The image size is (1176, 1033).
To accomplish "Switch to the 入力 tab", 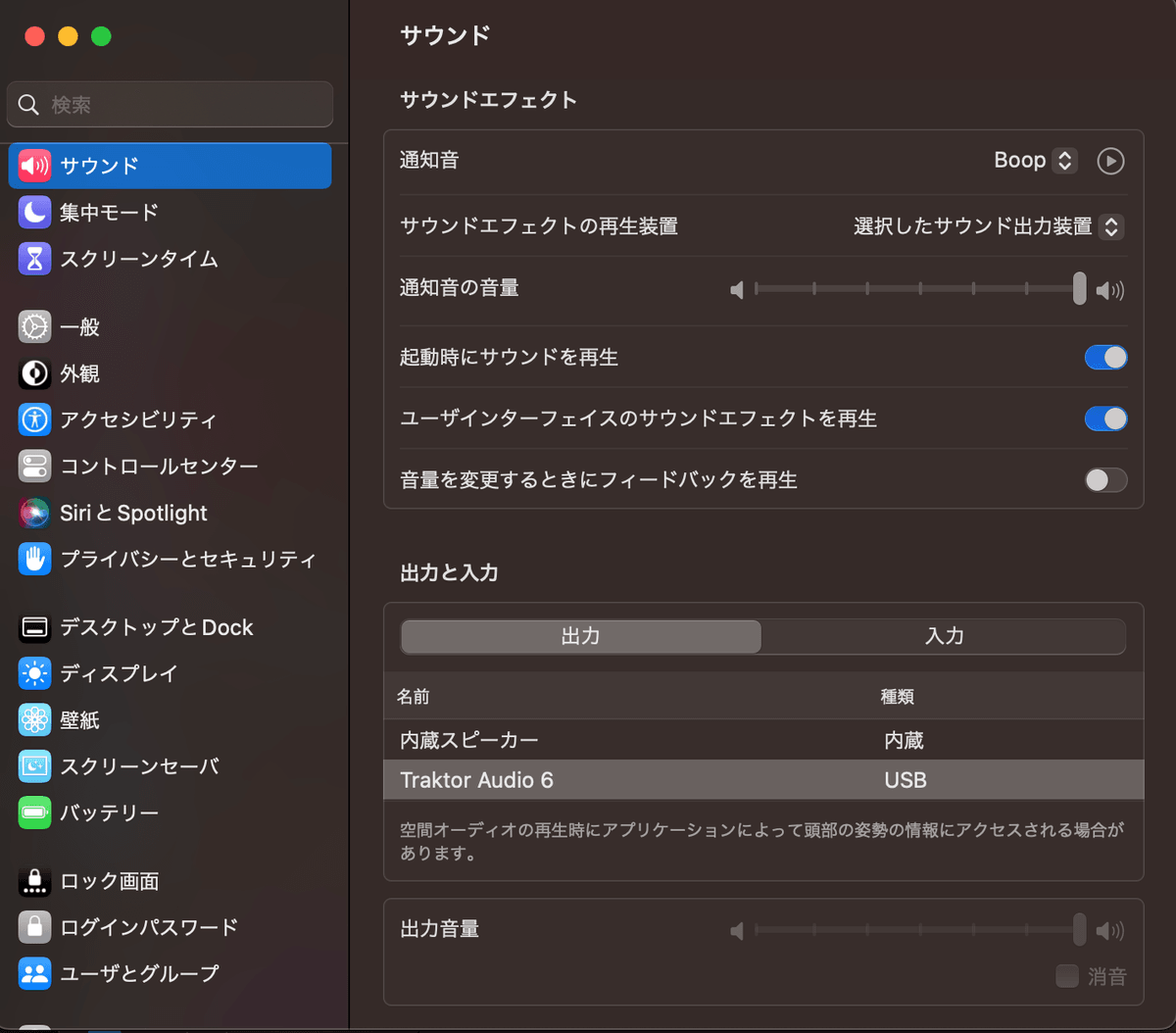I will click(944, 636).
